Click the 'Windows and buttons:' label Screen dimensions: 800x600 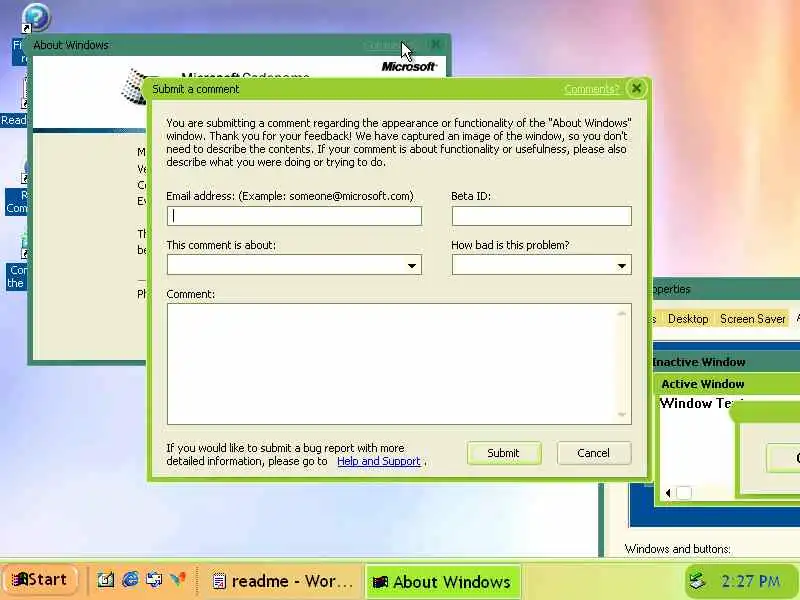pos(677,549)
